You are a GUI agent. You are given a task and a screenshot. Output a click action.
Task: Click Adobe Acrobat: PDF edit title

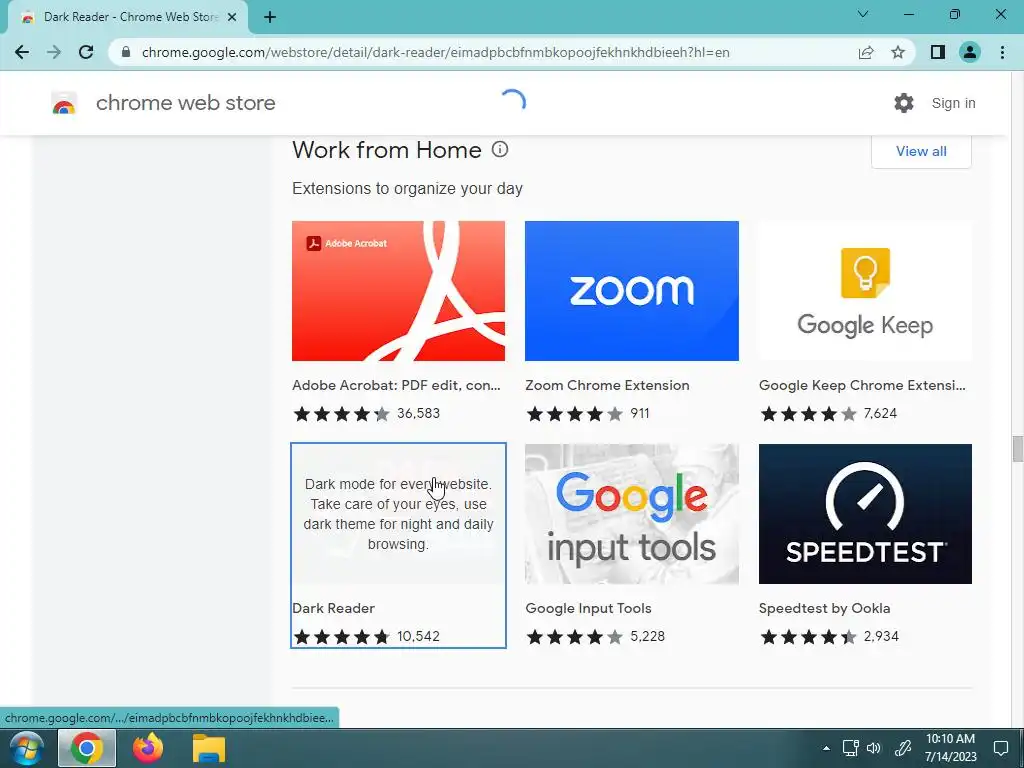pyautogui.click(x=396, y=385)
